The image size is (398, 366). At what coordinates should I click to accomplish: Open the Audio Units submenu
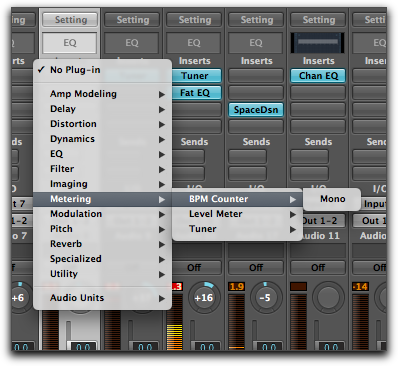102,298
